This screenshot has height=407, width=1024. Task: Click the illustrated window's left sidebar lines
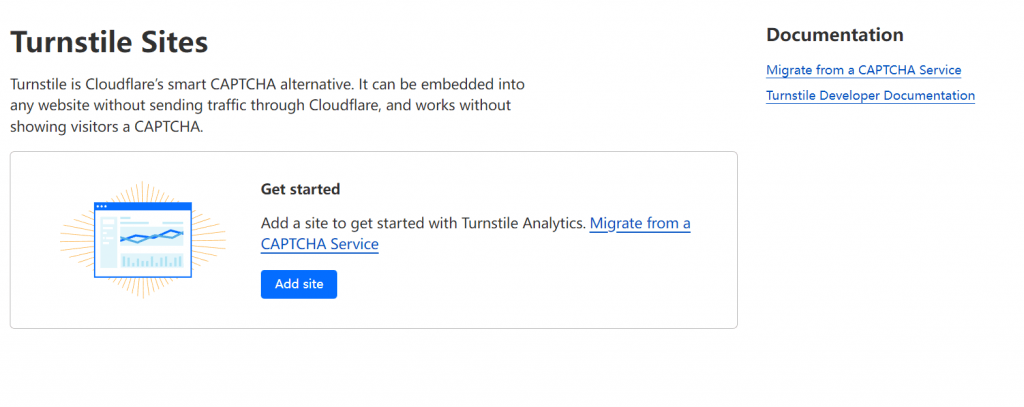coord(107,242)
